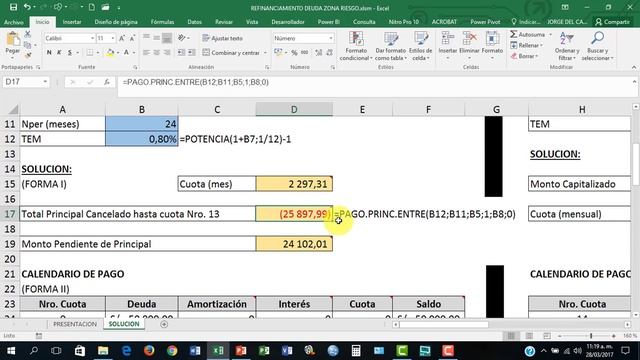Increase font size with larger A icon
Screen dimensions: 640x360
tap(122, 38)
